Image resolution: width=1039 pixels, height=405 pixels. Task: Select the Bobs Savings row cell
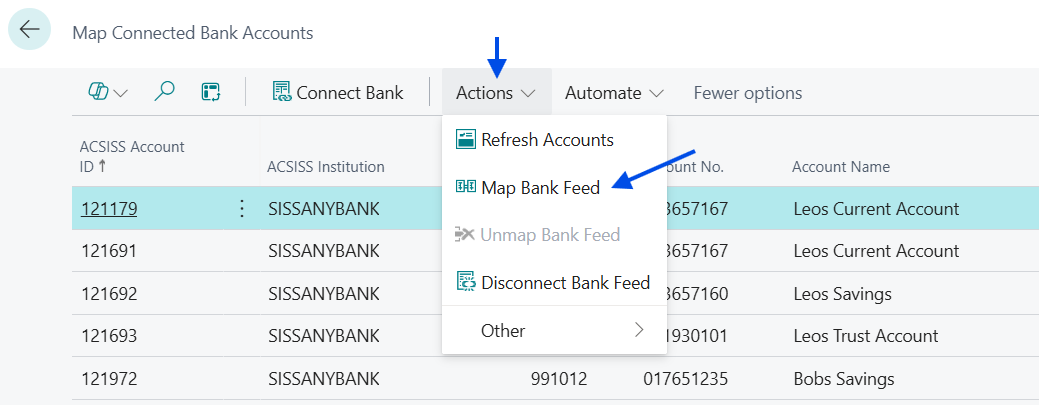(x=843, y=379)
